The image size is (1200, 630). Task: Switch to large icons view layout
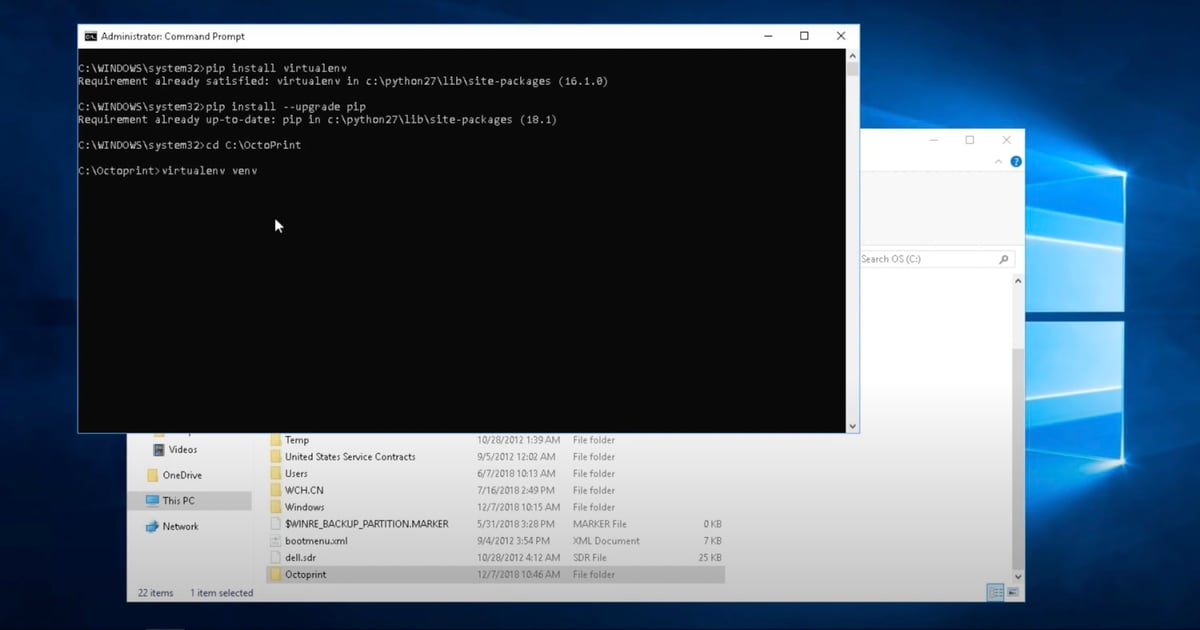pyautogui.click(x=1011, y=593)
